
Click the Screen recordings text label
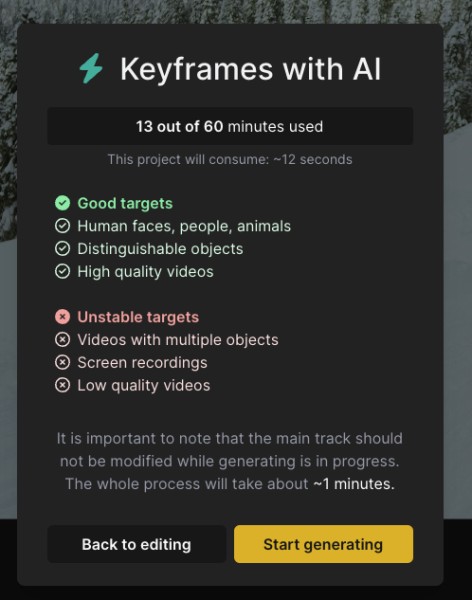pyautogui.click(x=142, y=363)
